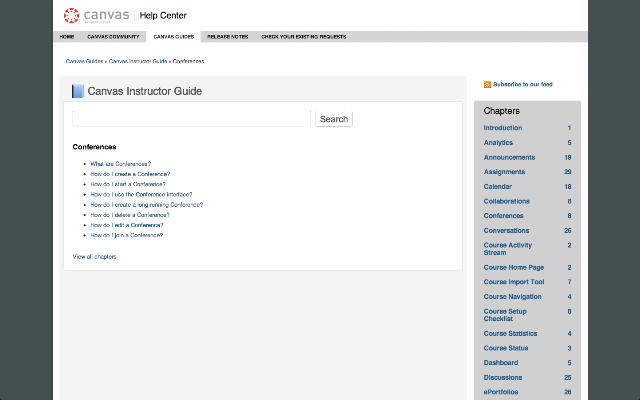Select the Canvas Guides tab

point(173,37)
